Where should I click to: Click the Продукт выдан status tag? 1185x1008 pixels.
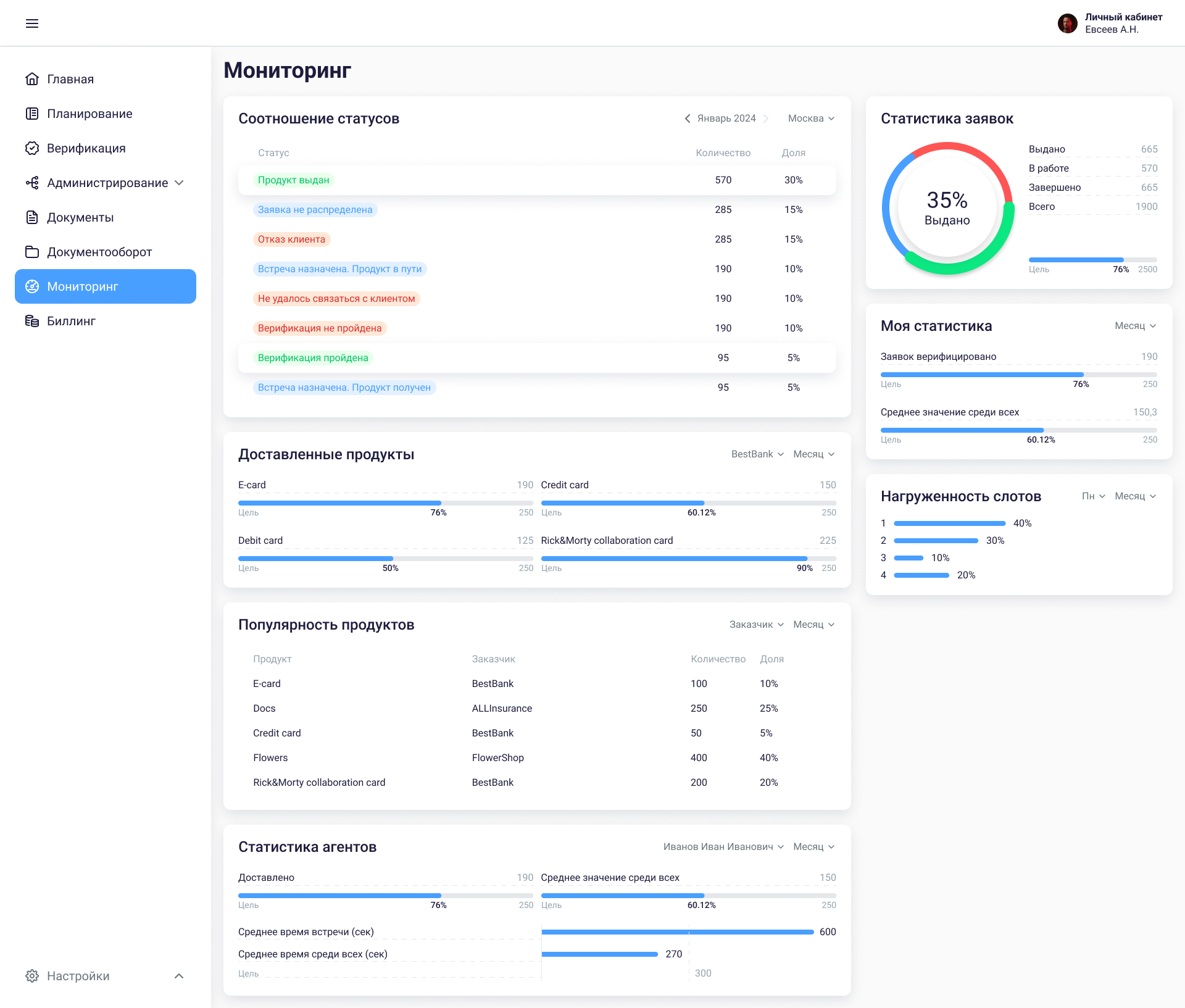pos(293,180)
